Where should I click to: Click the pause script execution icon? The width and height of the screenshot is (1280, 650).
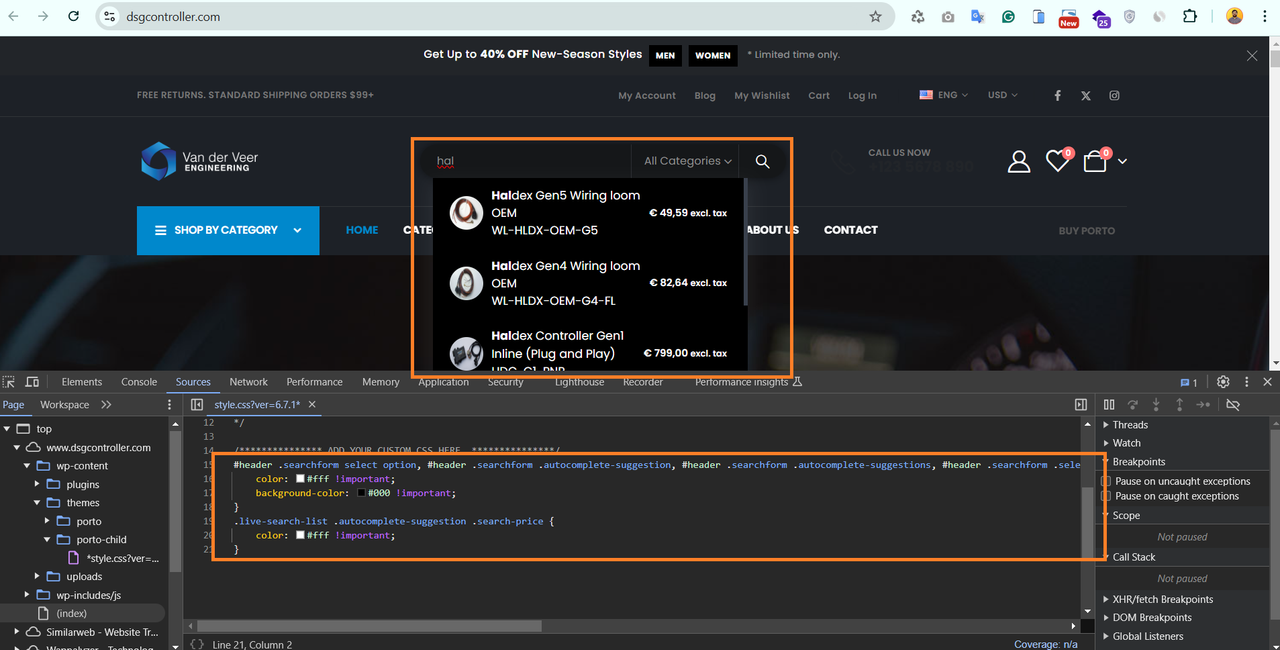click(x=1109, y=404)
